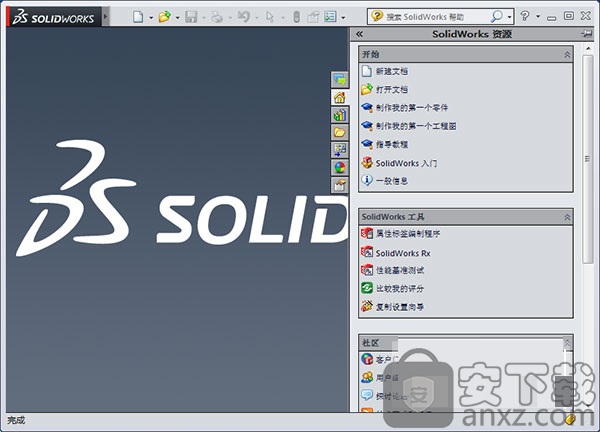
Task: Click the New document toolbar icon
Action: click(x=138, y=16)
